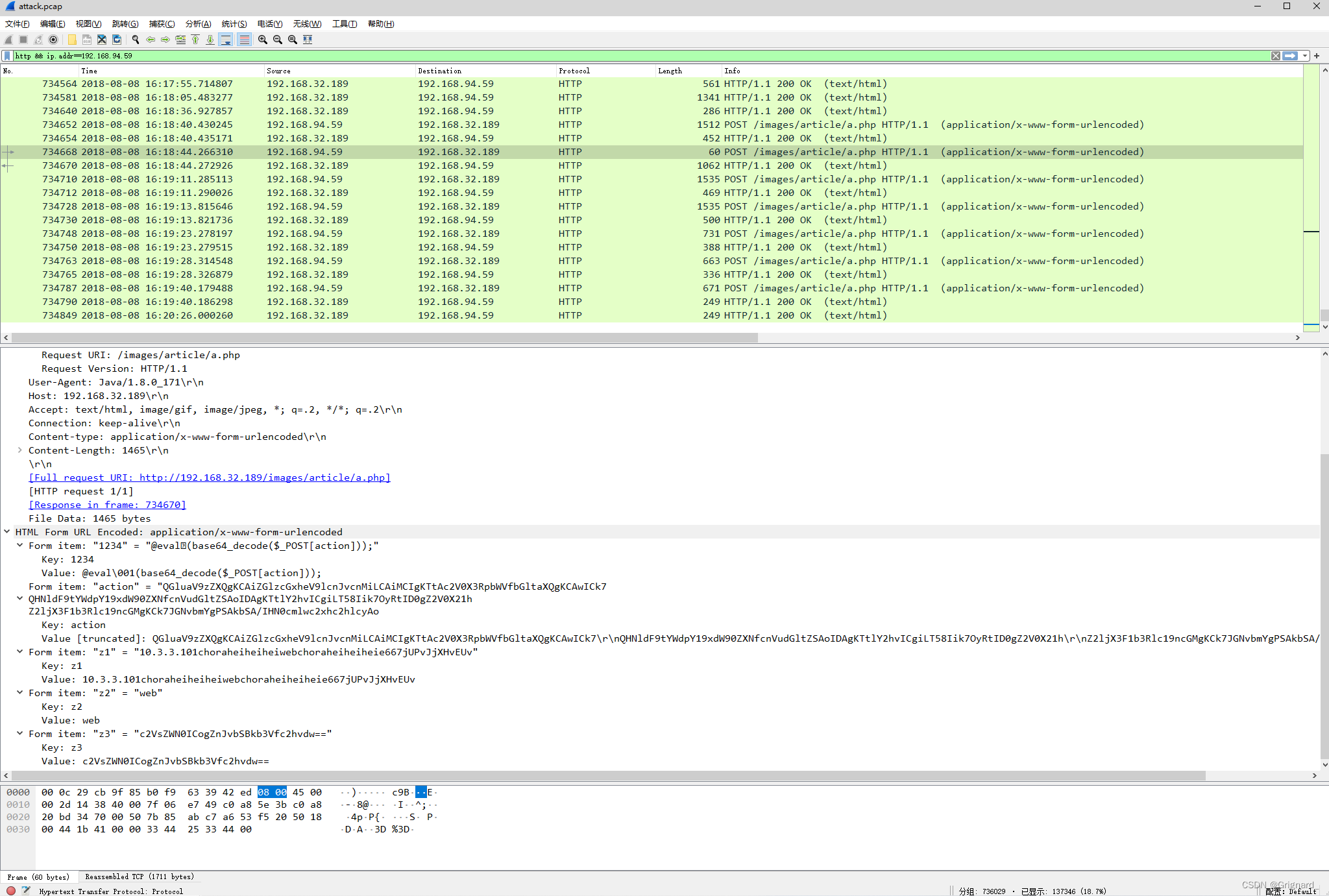The height and width of the screenshot is (896, 1329).
Task: Follow Response in frame: 734670 link
Action: (107, 505)
